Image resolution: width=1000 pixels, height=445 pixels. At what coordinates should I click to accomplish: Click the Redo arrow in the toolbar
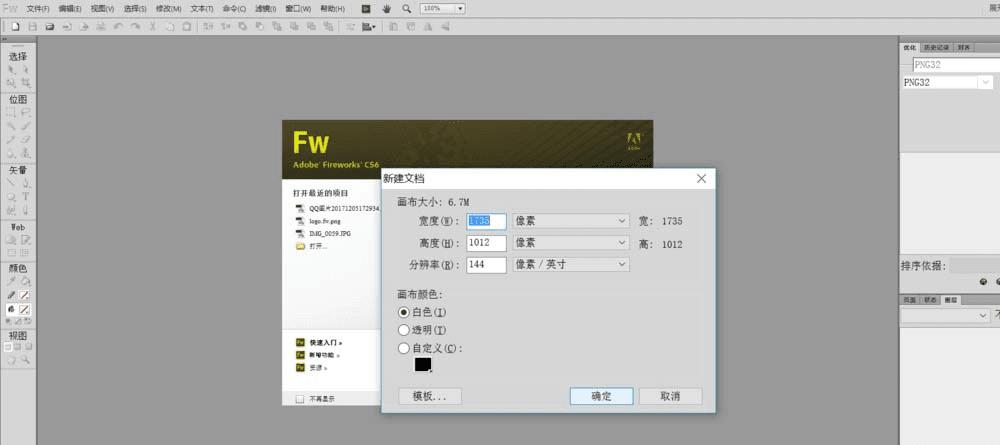tap(135, 27)
